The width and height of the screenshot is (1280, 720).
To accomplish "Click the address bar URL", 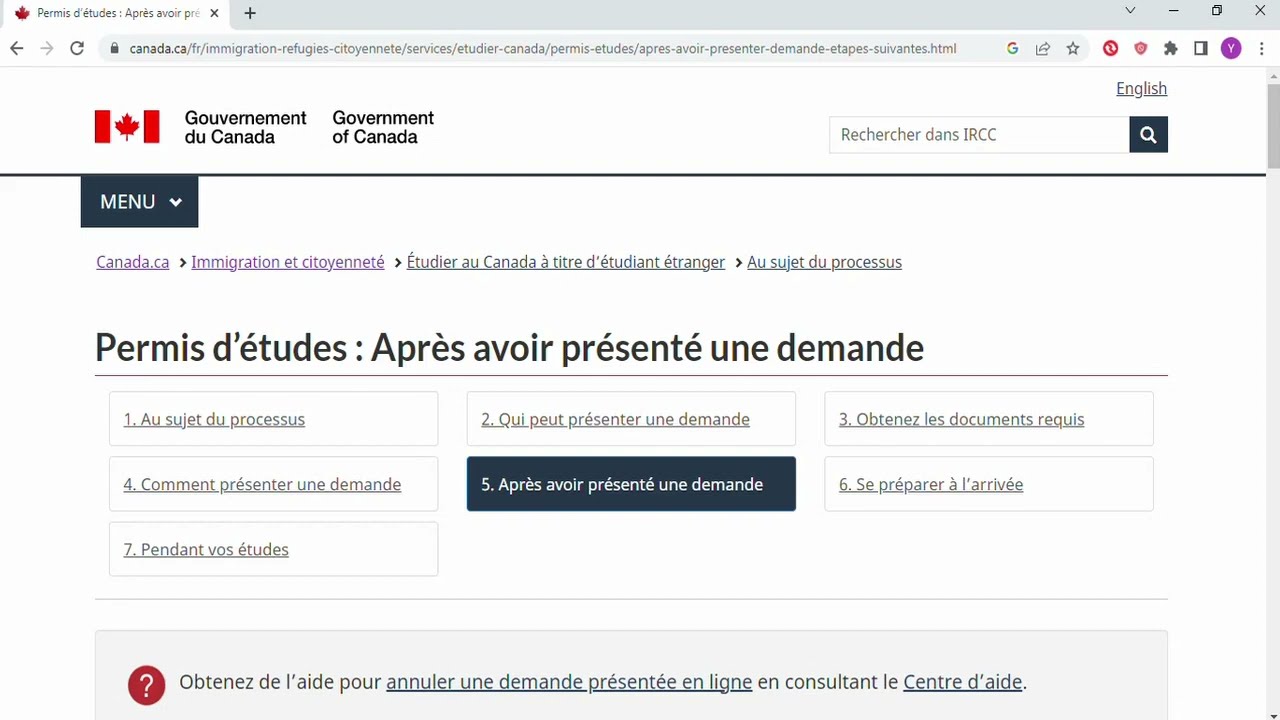I will pyautogui.click(x=543, y=48).
